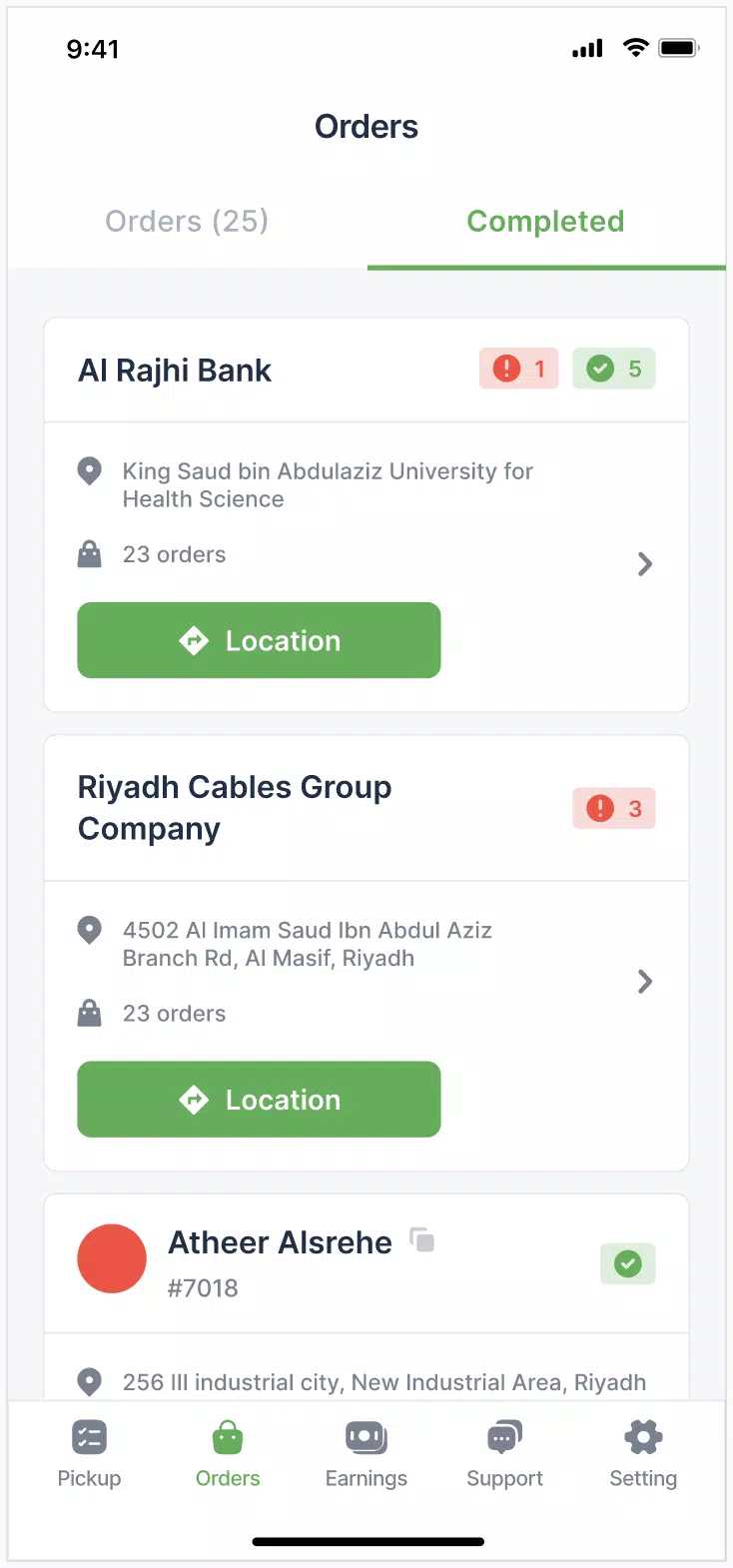Open Support chat icon

click(x=504, y=1438)
